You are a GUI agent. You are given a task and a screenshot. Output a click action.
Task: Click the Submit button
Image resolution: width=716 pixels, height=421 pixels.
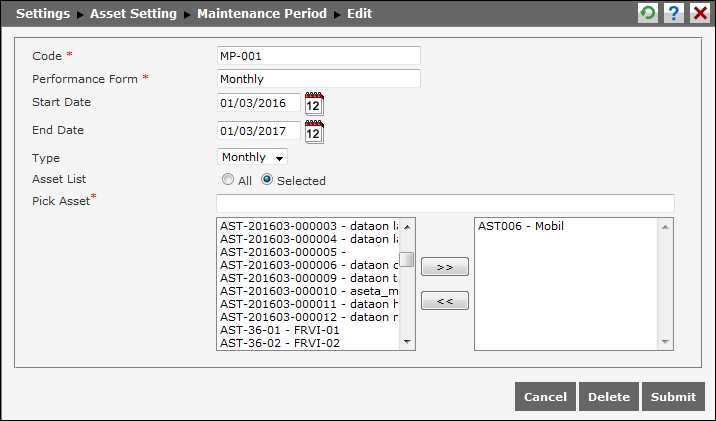673,397
